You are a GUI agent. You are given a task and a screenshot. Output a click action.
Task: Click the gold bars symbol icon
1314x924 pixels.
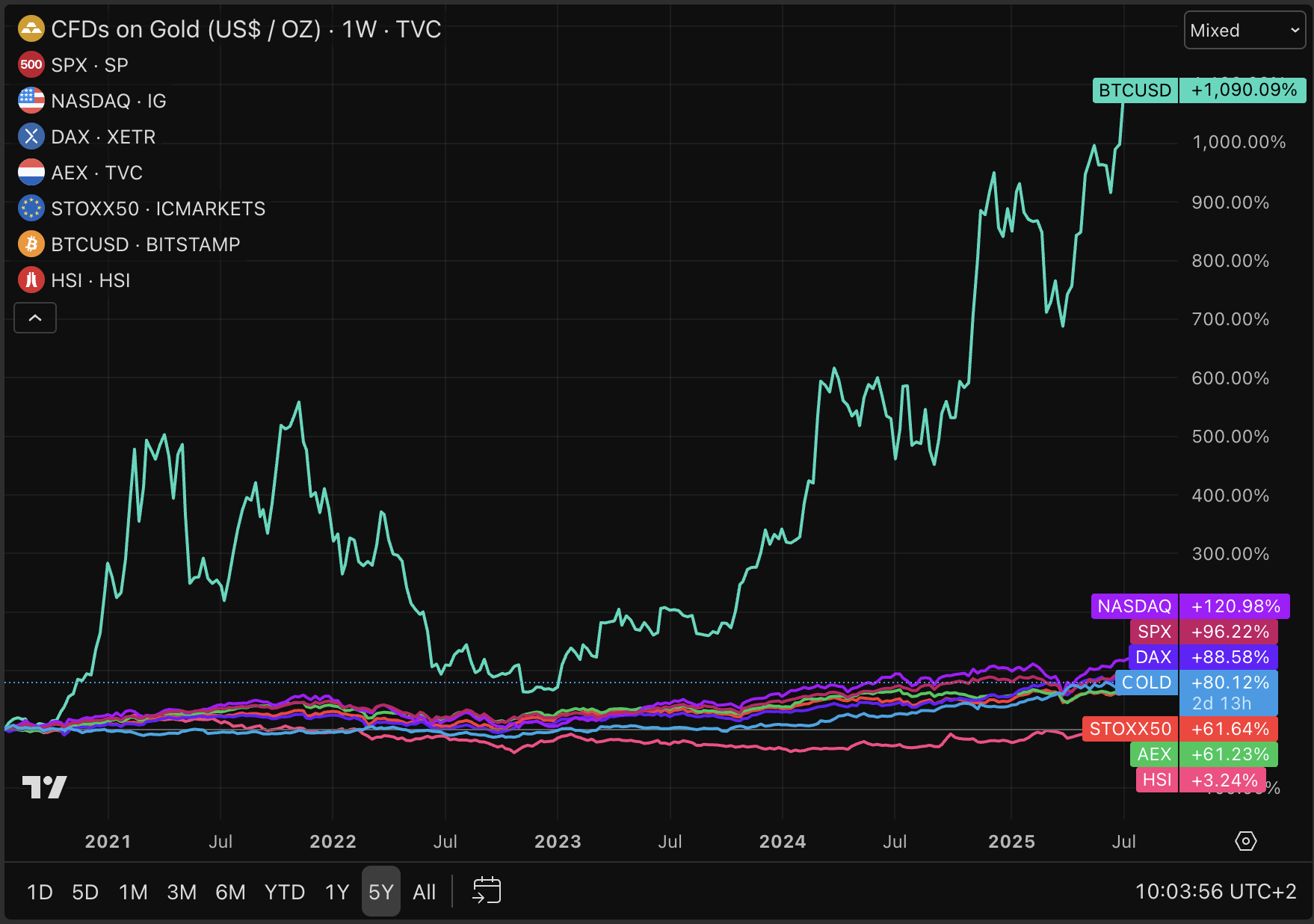point(31,29)
